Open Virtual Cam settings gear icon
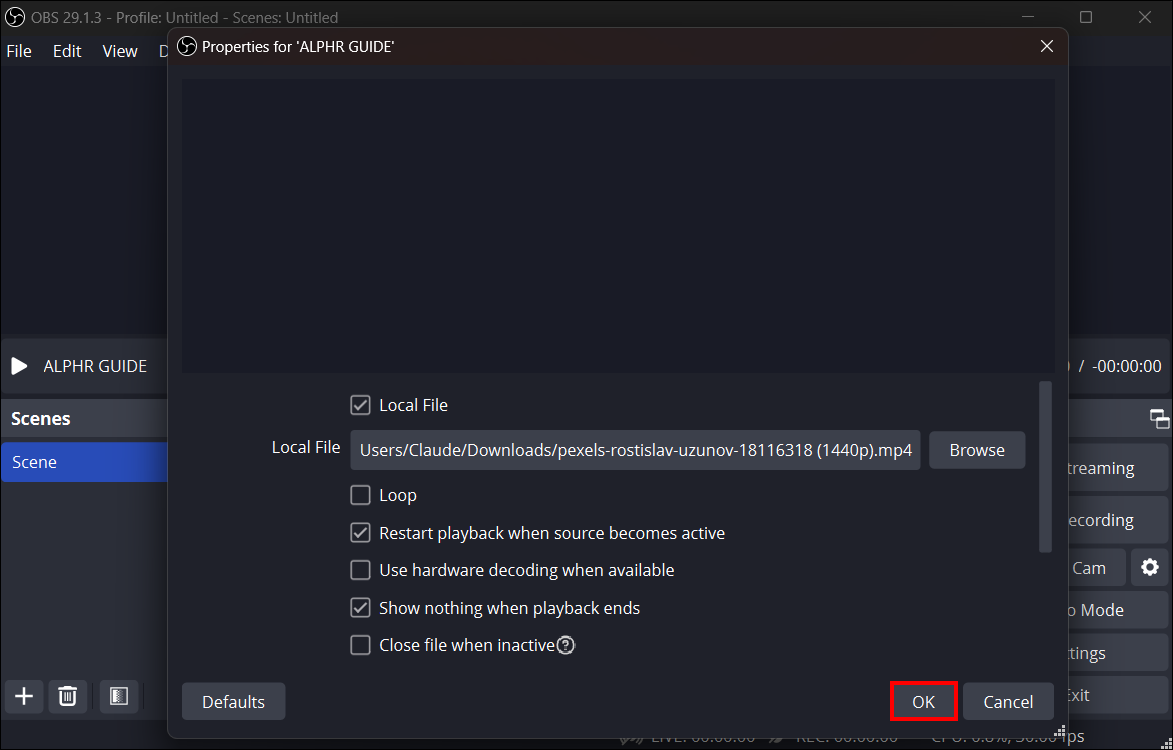1173x750 pixels. pyautogui.click(x=1149, y=568)
